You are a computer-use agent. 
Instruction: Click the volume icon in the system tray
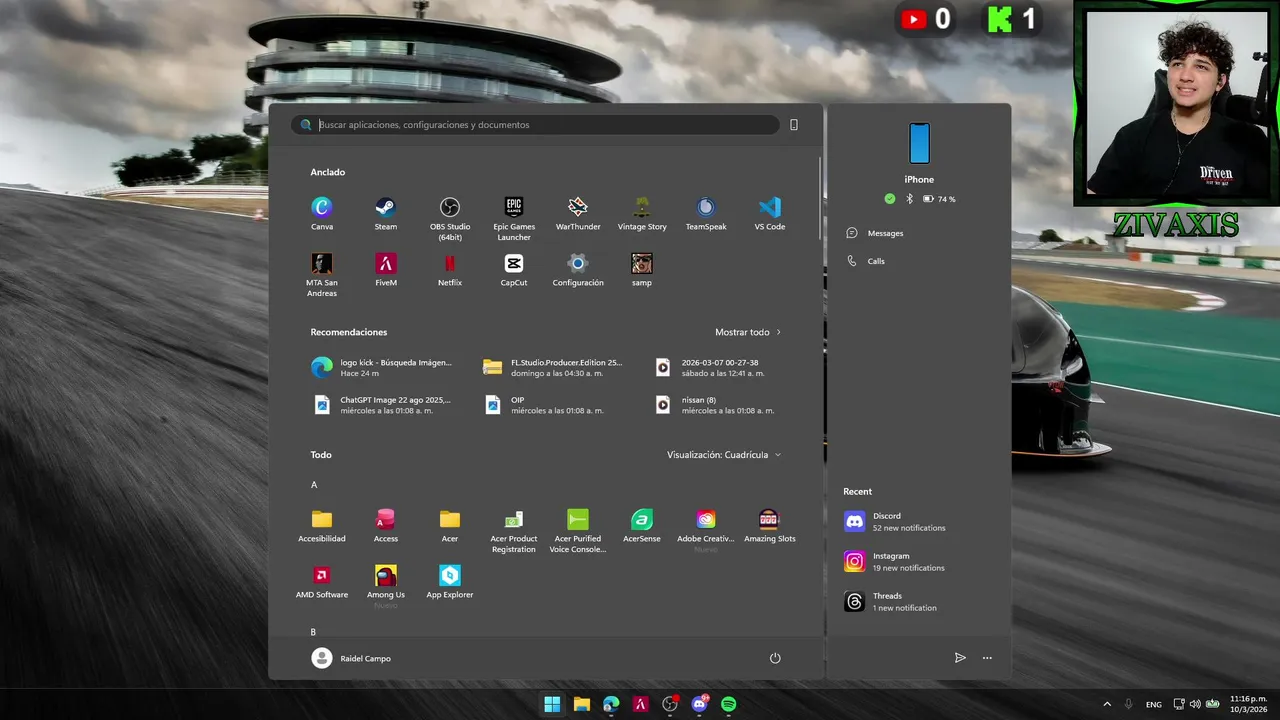[x=1195, y=704]
